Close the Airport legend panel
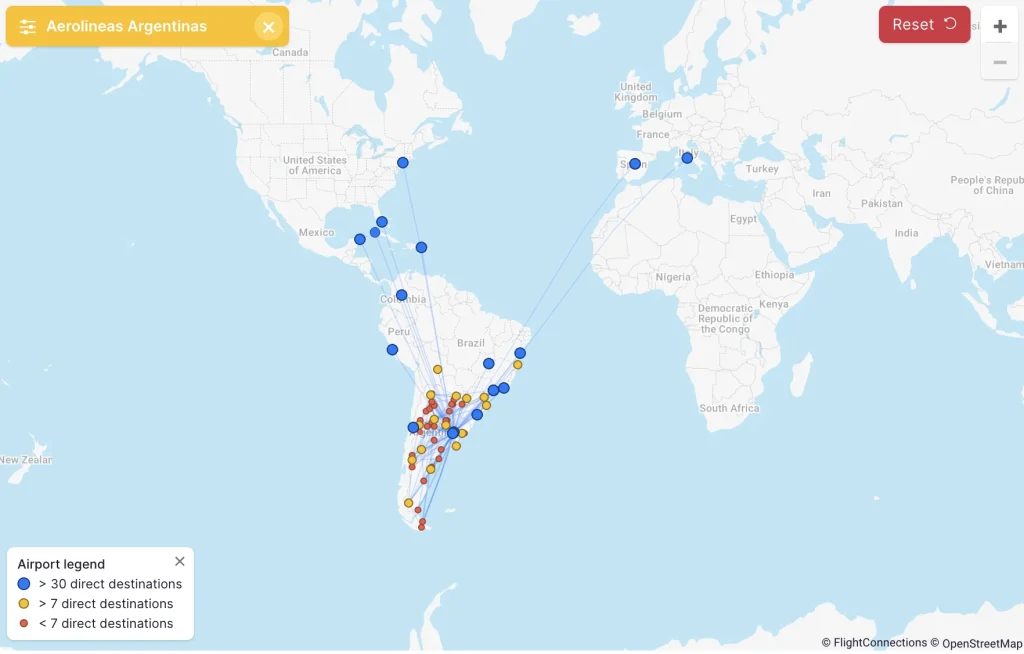Screen dimensions: 1024x654 point(180,562)
